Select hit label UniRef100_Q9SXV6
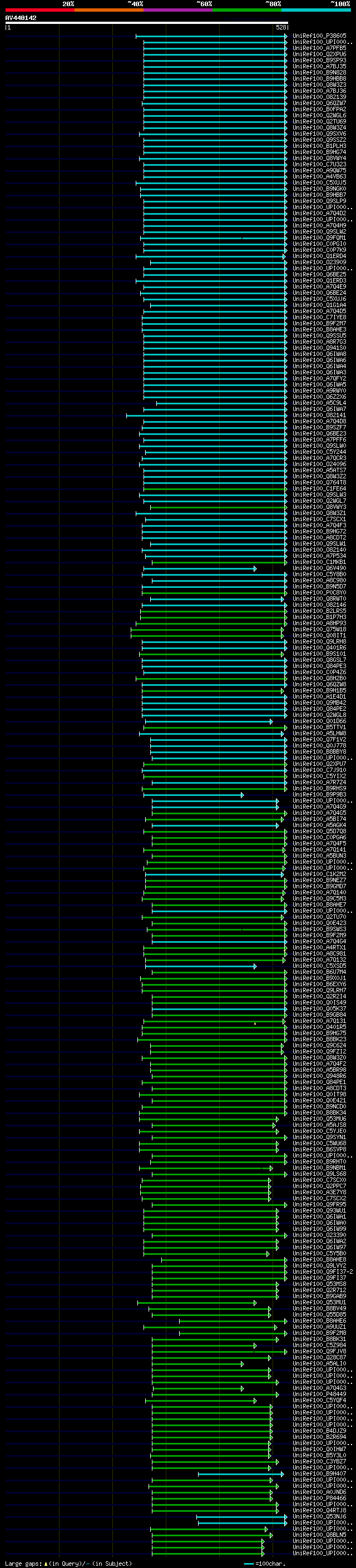 click(x=319, y=134)
